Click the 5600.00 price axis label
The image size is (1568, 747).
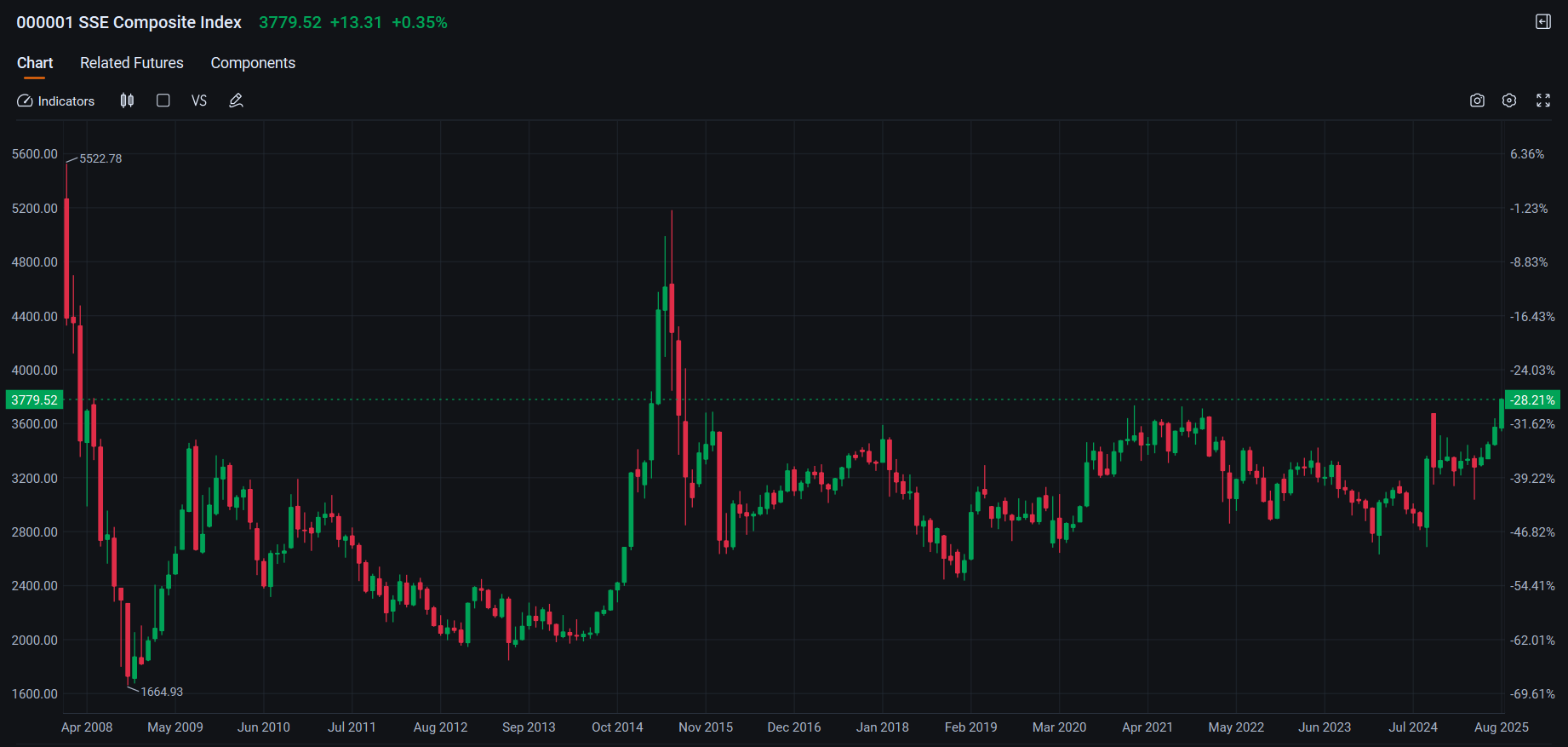35,154
